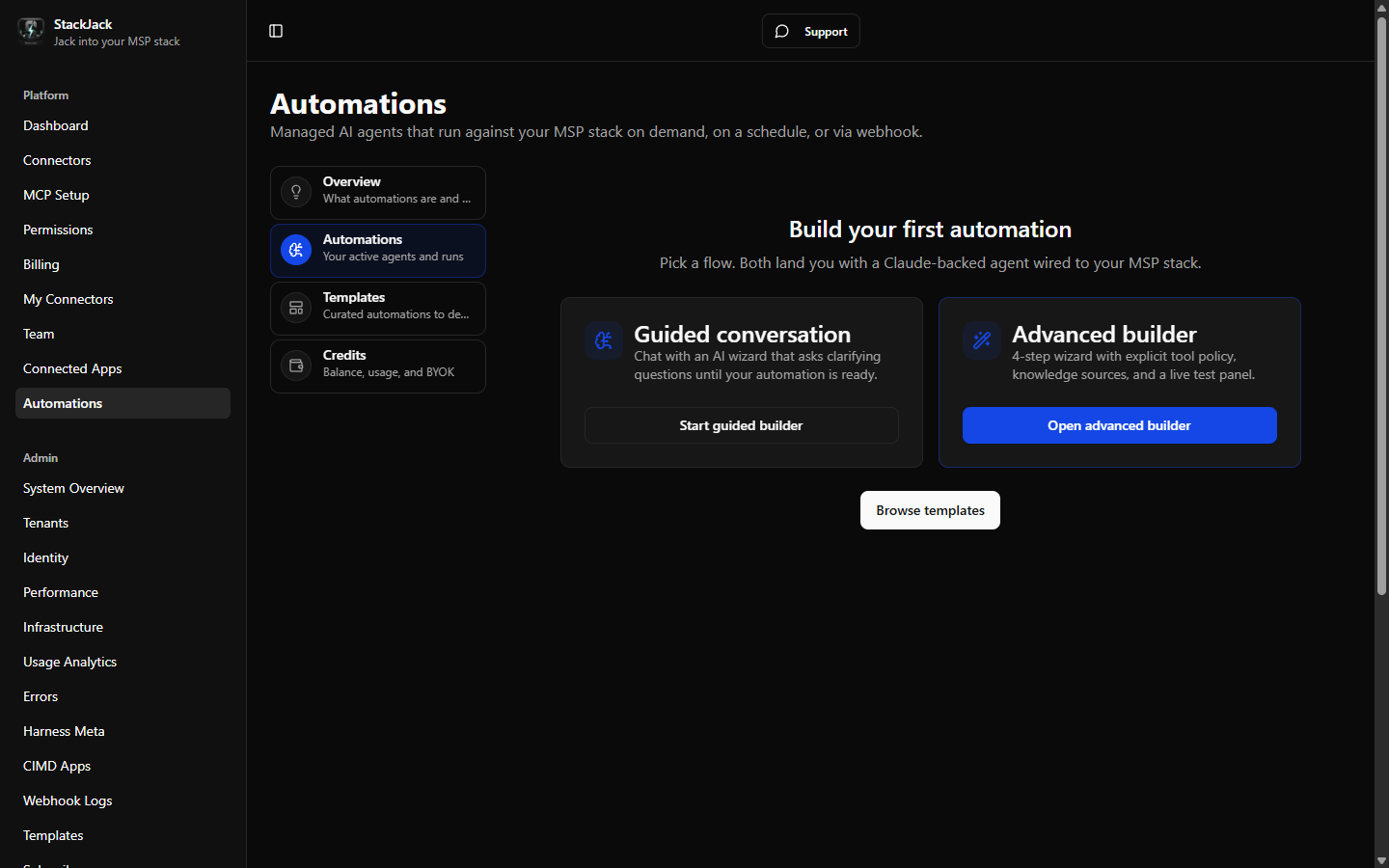Open Performance admin page
The width and height of the screenshot is (1389, 868).
pos(123,592)
